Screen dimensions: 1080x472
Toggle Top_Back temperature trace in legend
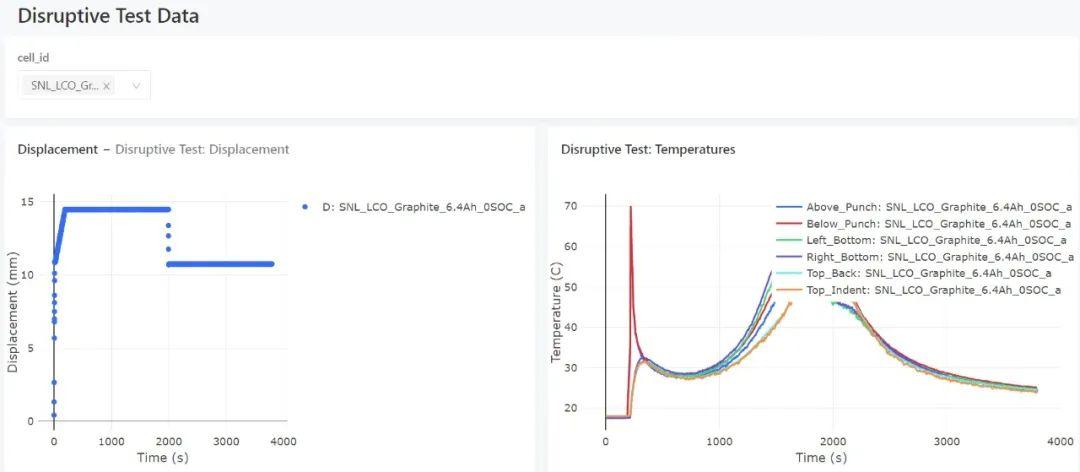click(914, 274)
